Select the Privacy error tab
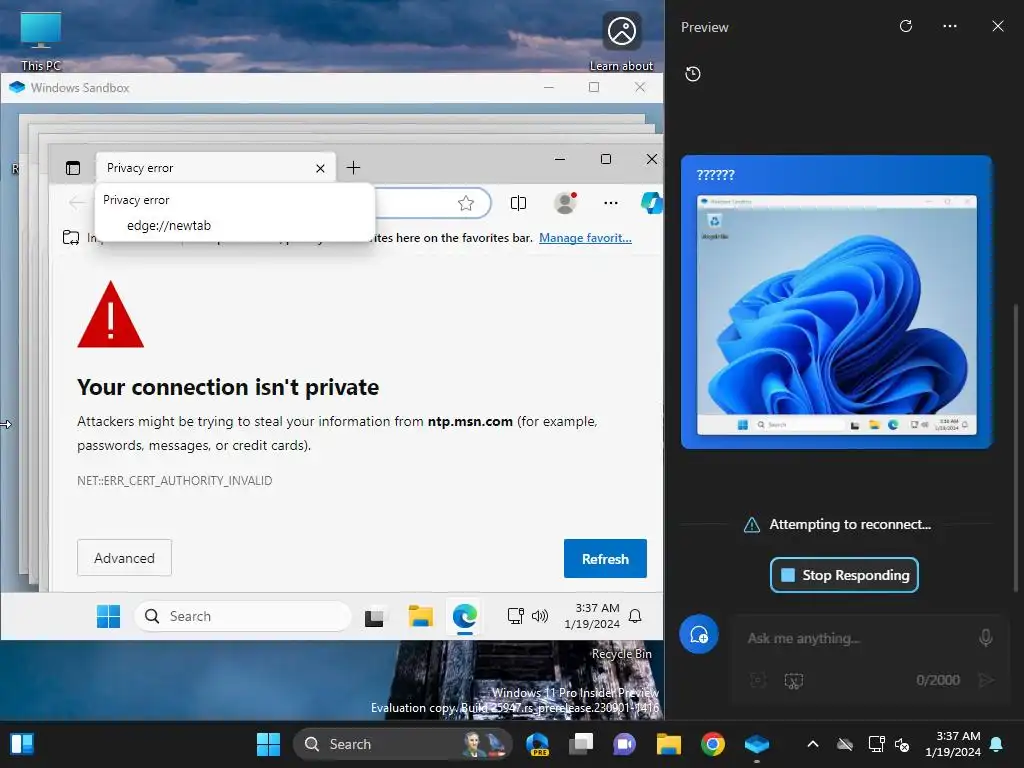1024x768 pixels. [x=216, y=168]
